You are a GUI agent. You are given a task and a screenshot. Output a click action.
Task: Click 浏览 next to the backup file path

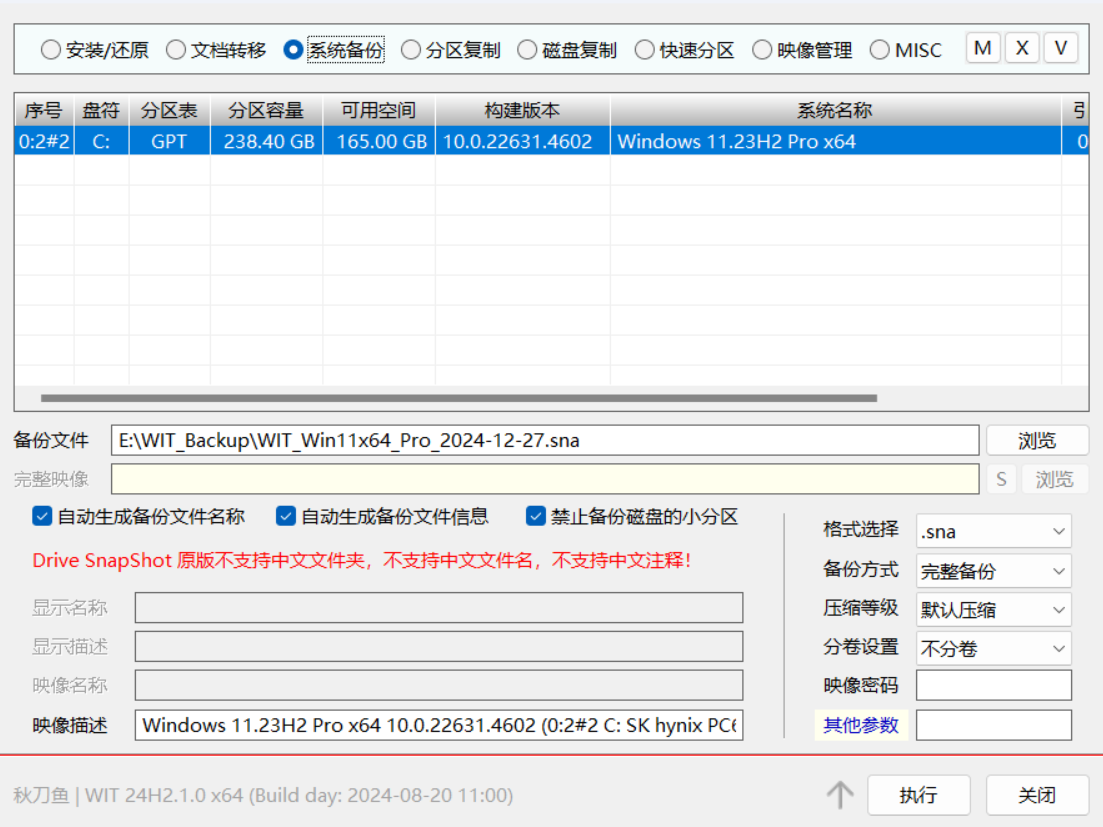pos(1037,440)
